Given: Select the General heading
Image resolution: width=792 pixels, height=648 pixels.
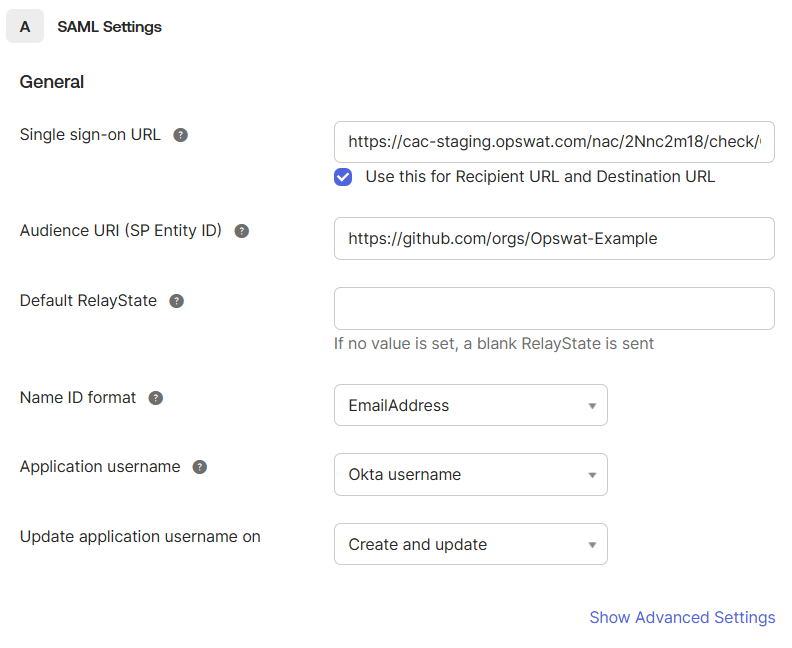Looking at the screenshot, I should pos(52,82).
